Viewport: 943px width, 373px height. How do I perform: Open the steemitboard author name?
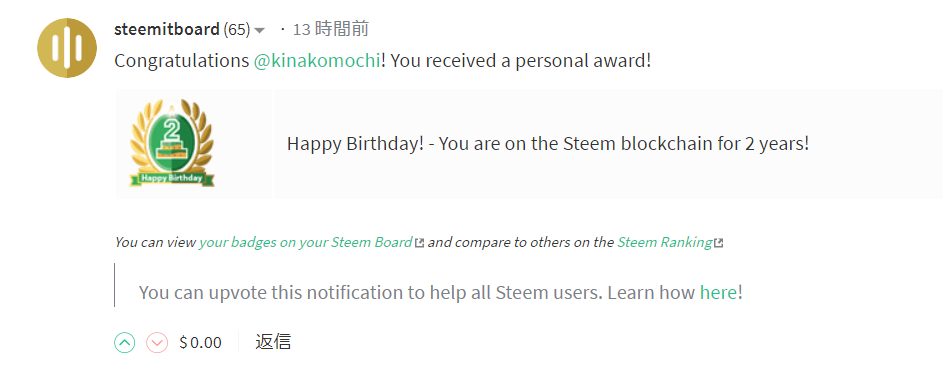point(167,29)
